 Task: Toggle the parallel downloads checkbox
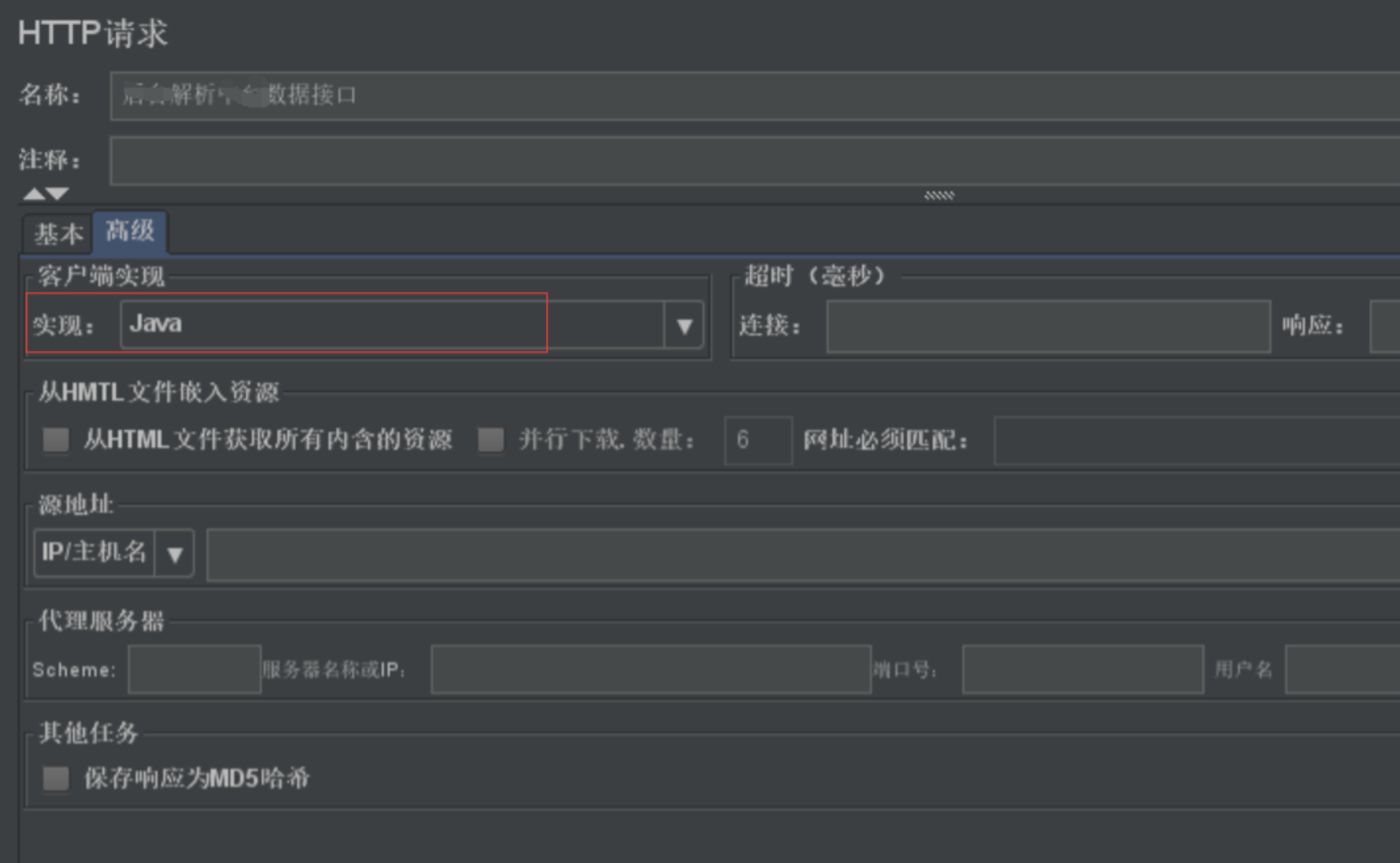pyautogui.click(x=491, y=439)
